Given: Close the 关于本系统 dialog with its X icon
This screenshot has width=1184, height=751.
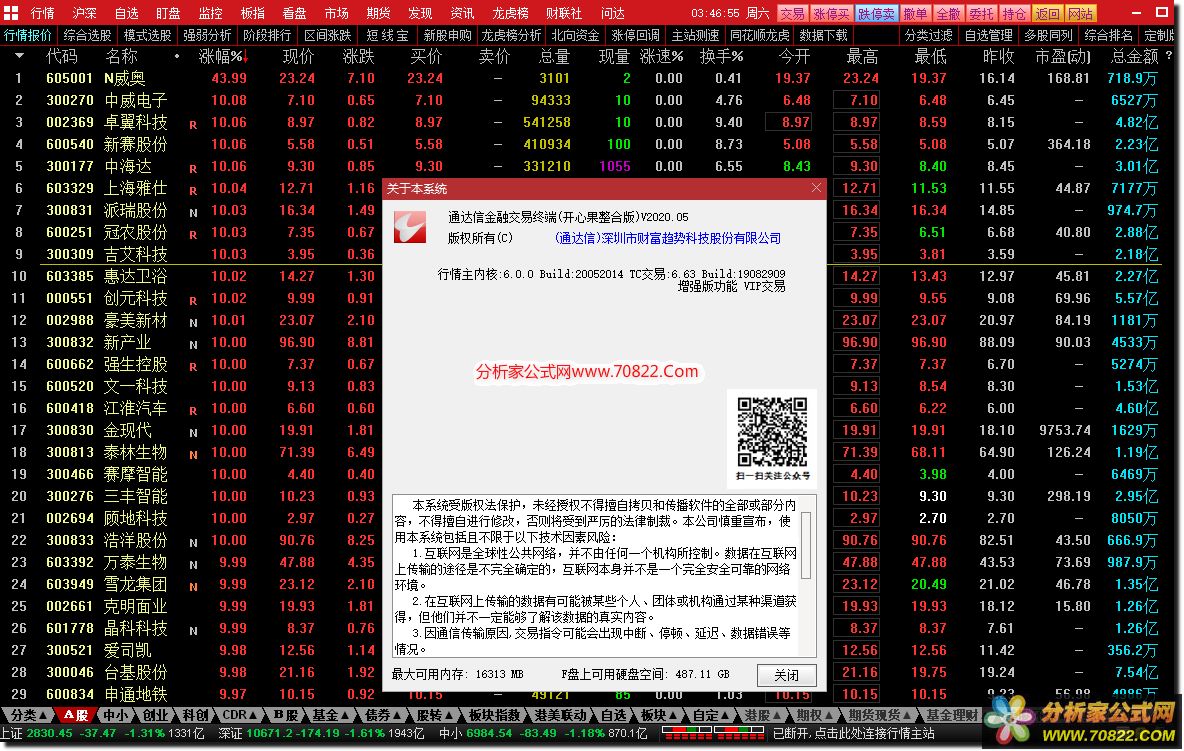Looking at the screenshot, I should pyautogui.click(x=816, y=188).
